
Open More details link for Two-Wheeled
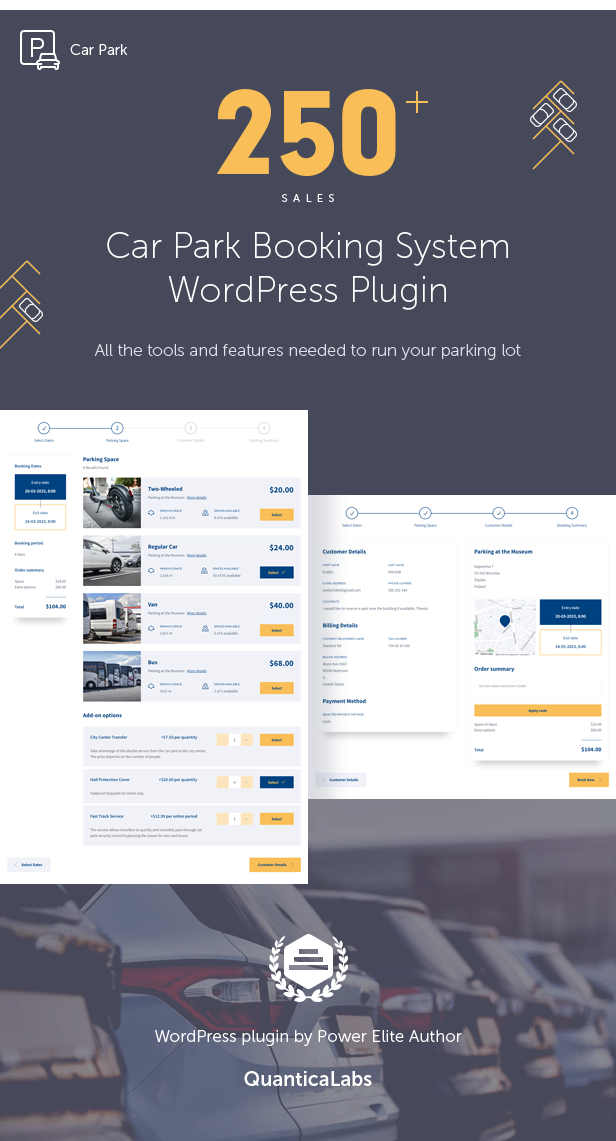pos(196,498)
